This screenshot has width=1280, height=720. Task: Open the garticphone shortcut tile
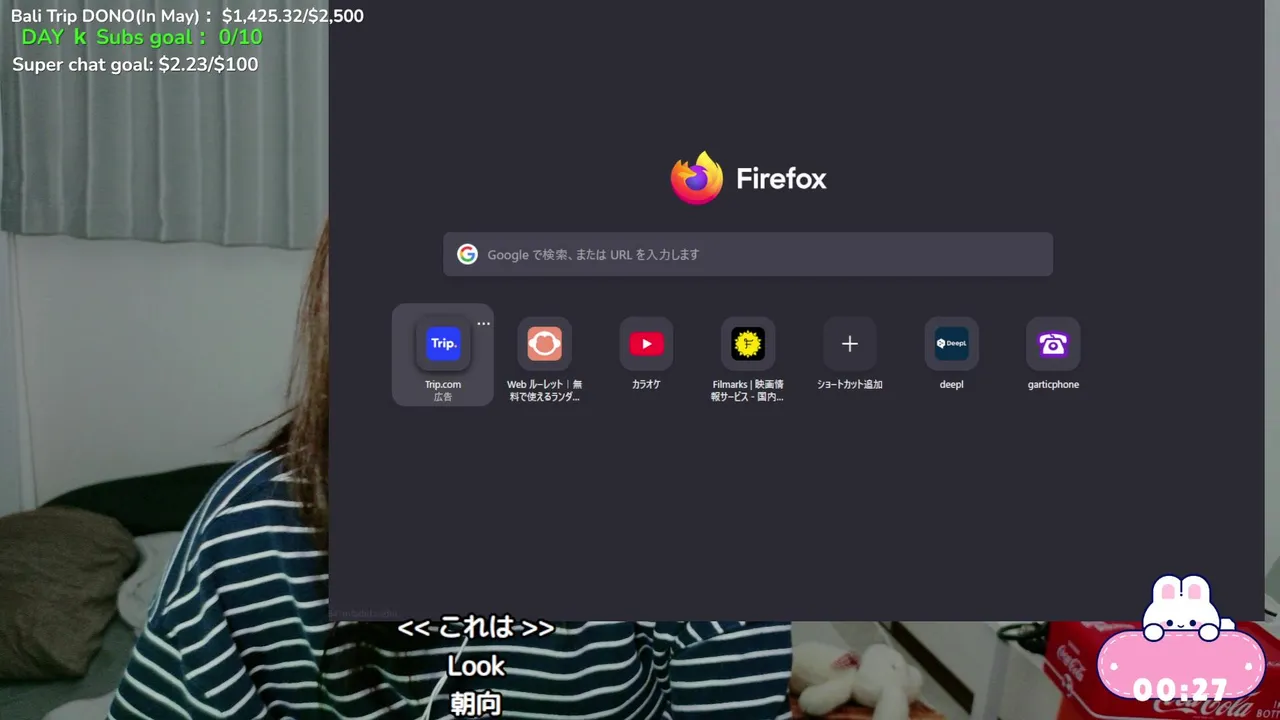[x=1053, y=344]
